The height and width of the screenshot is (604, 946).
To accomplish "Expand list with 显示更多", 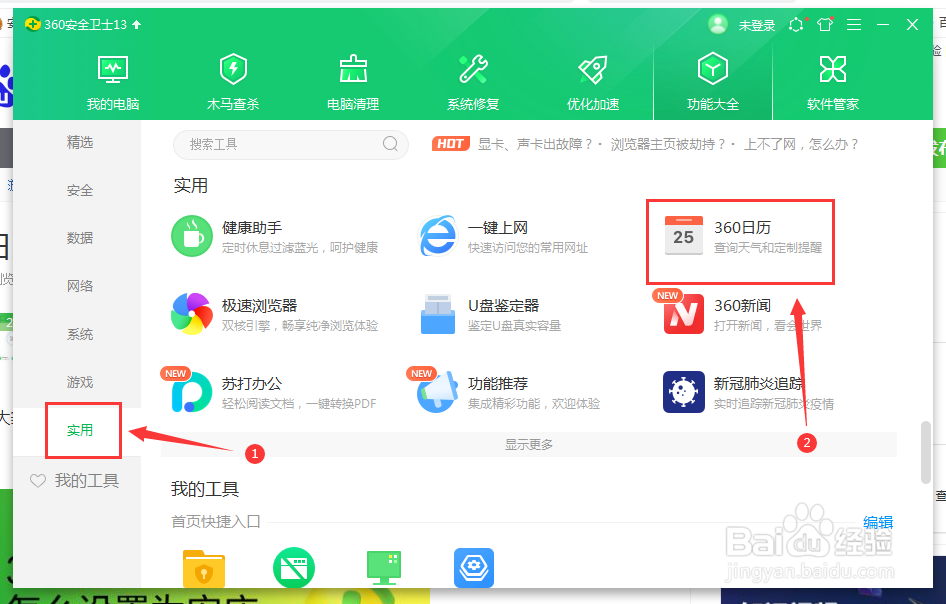I will click(529, 445).
